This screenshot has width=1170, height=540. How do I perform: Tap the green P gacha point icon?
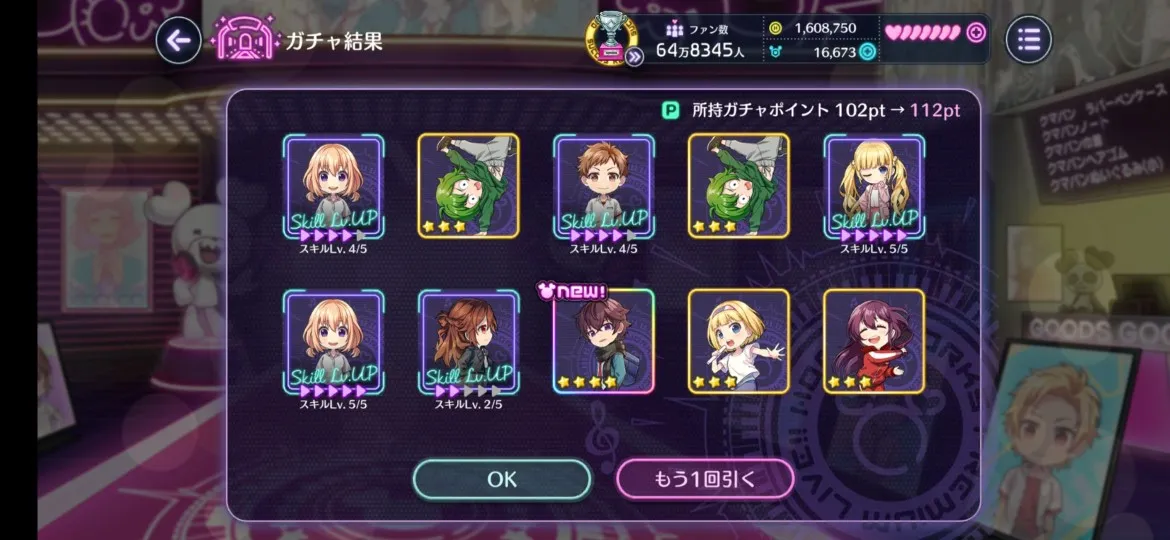671,111
